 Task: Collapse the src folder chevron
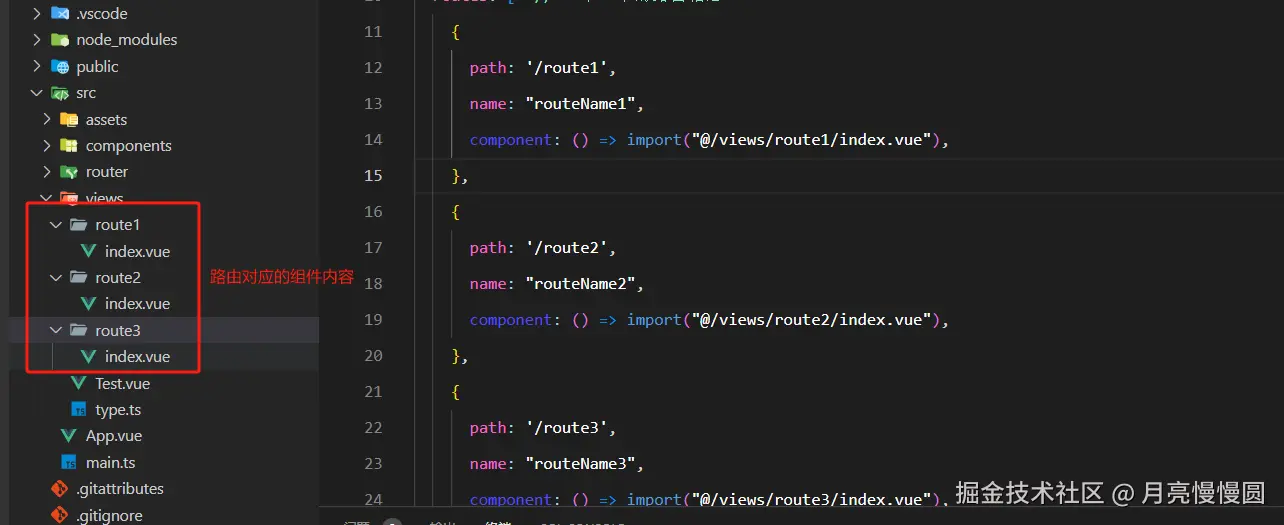[37, 93]
